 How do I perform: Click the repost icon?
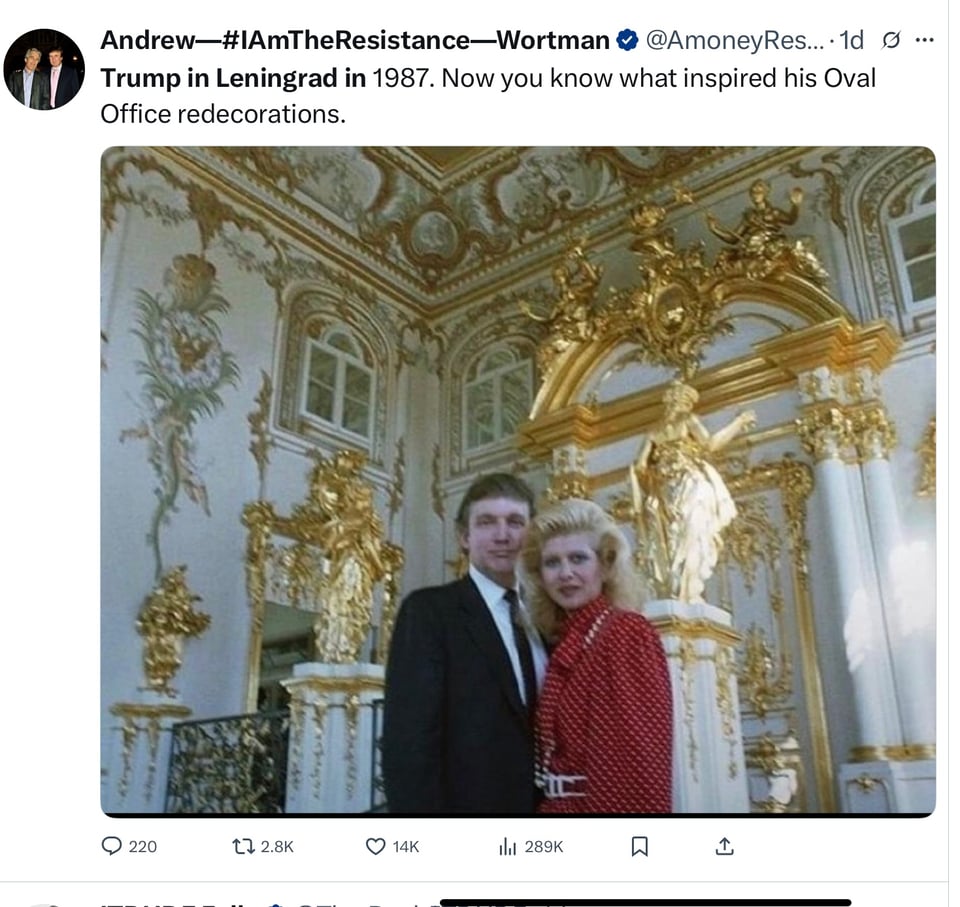[x=243, y=846]
